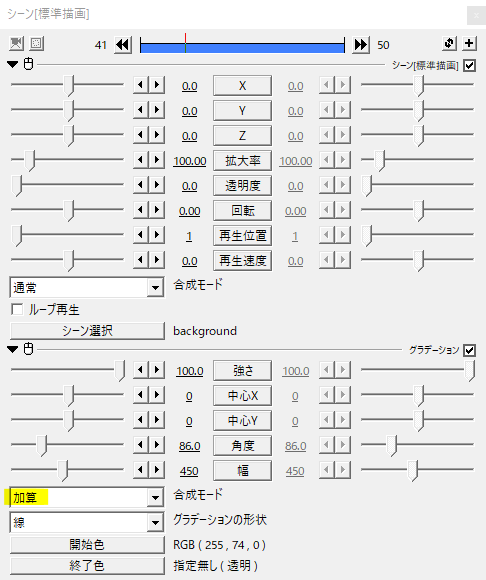Viewport: 486px width, 580px height.
Task: Click the camera control icon top-left
Action: (16, 44)
